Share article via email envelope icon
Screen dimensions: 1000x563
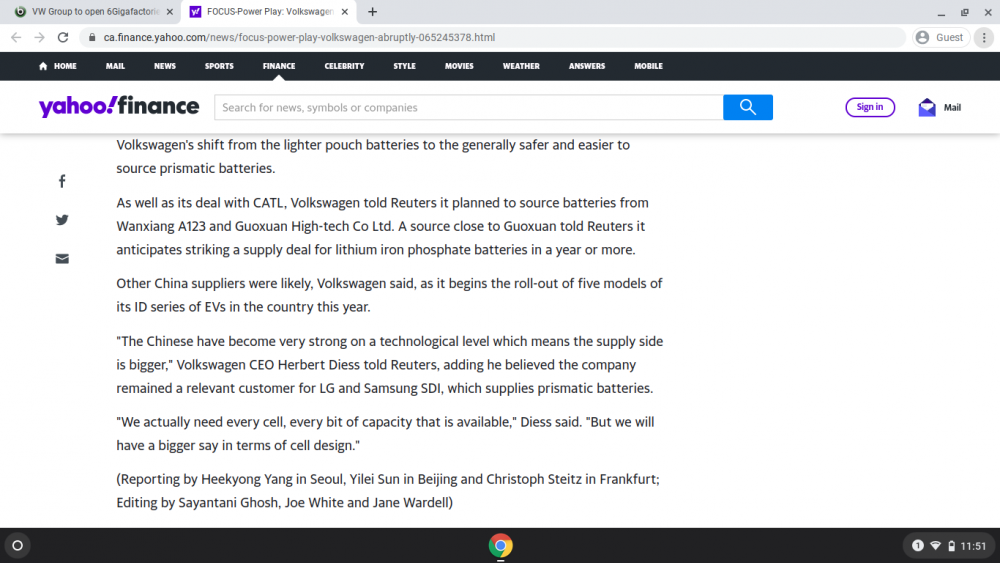click(x=62, y=259)
